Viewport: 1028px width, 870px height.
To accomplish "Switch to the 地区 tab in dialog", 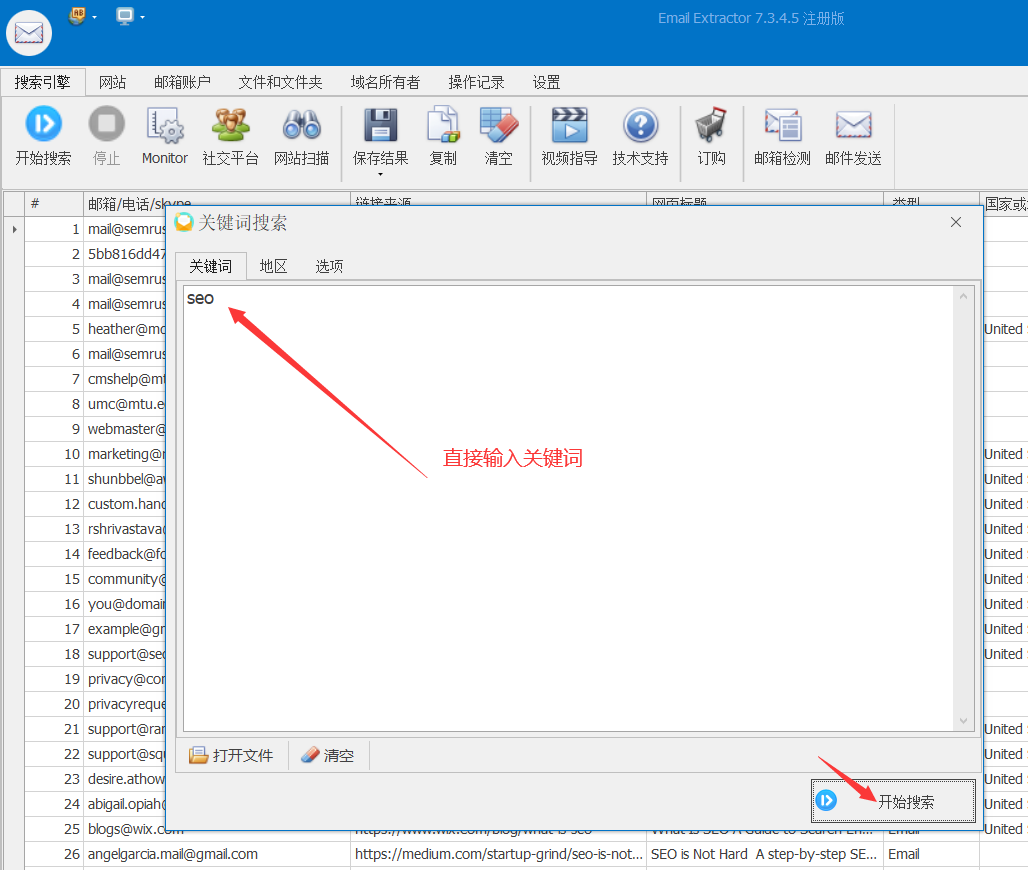I will [x=272, y=266].
